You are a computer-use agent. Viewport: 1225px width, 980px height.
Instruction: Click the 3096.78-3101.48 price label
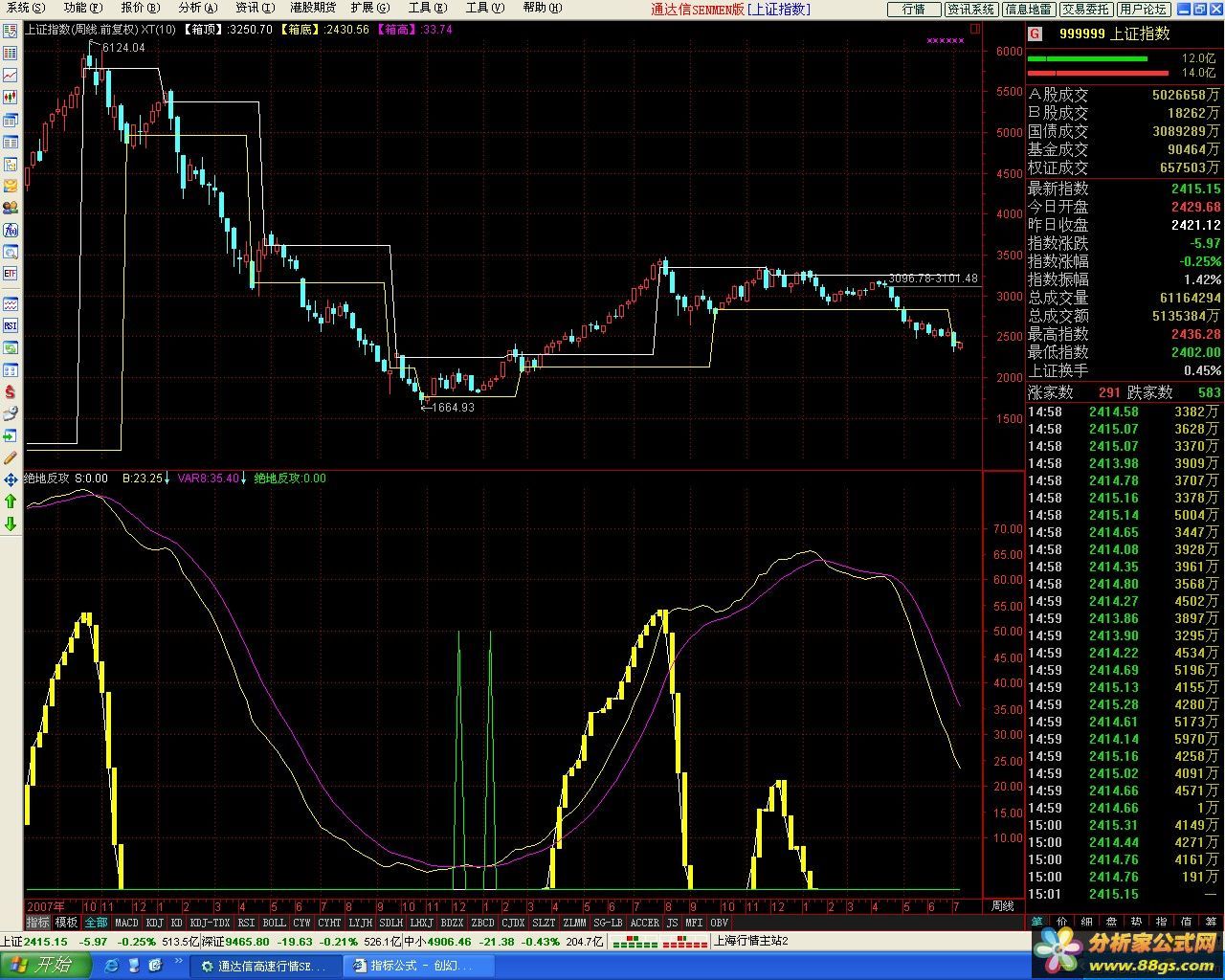(x=933, y=278)
